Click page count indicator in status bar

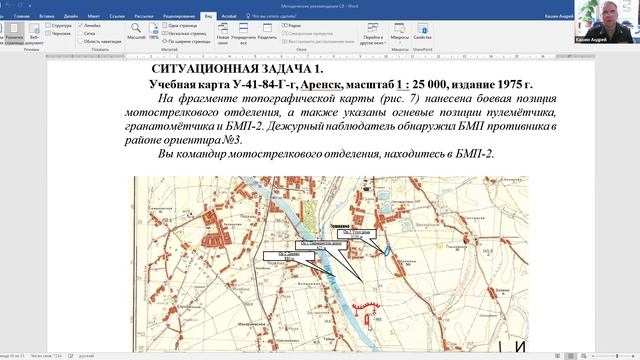click(x=12, y=356)
